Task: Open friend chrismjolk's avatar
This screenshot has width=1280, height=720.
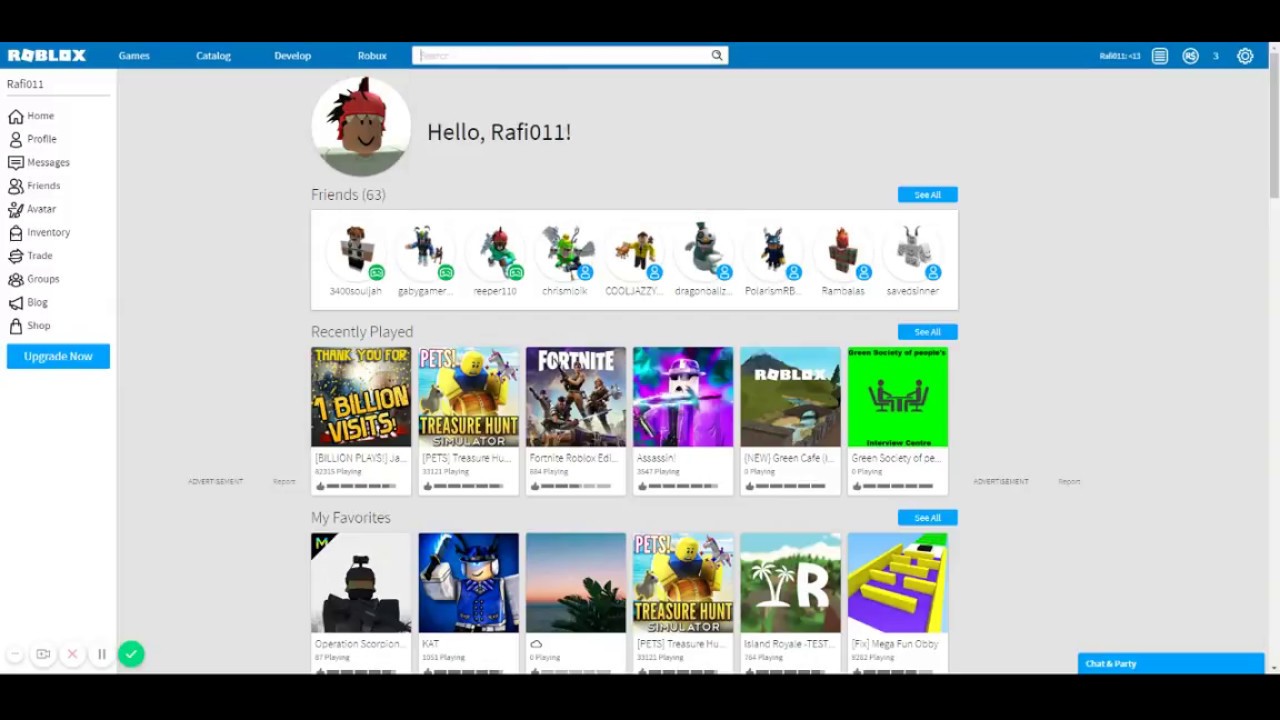Action: pos(565,250)
